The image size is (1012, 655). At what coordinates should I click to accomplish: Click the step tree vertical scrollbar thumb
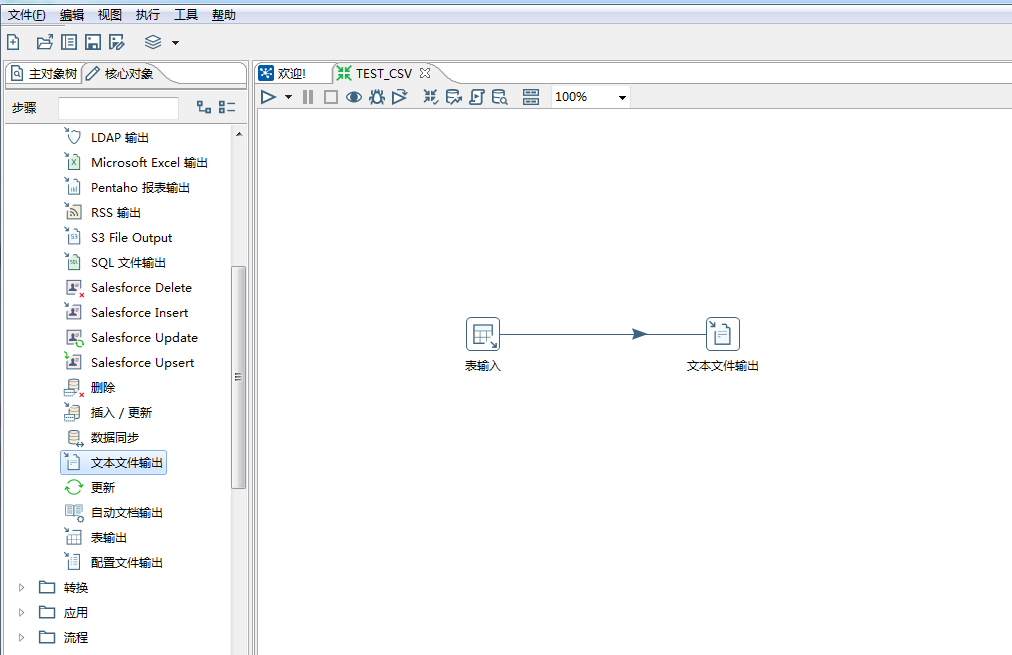[x=239, y=378]
